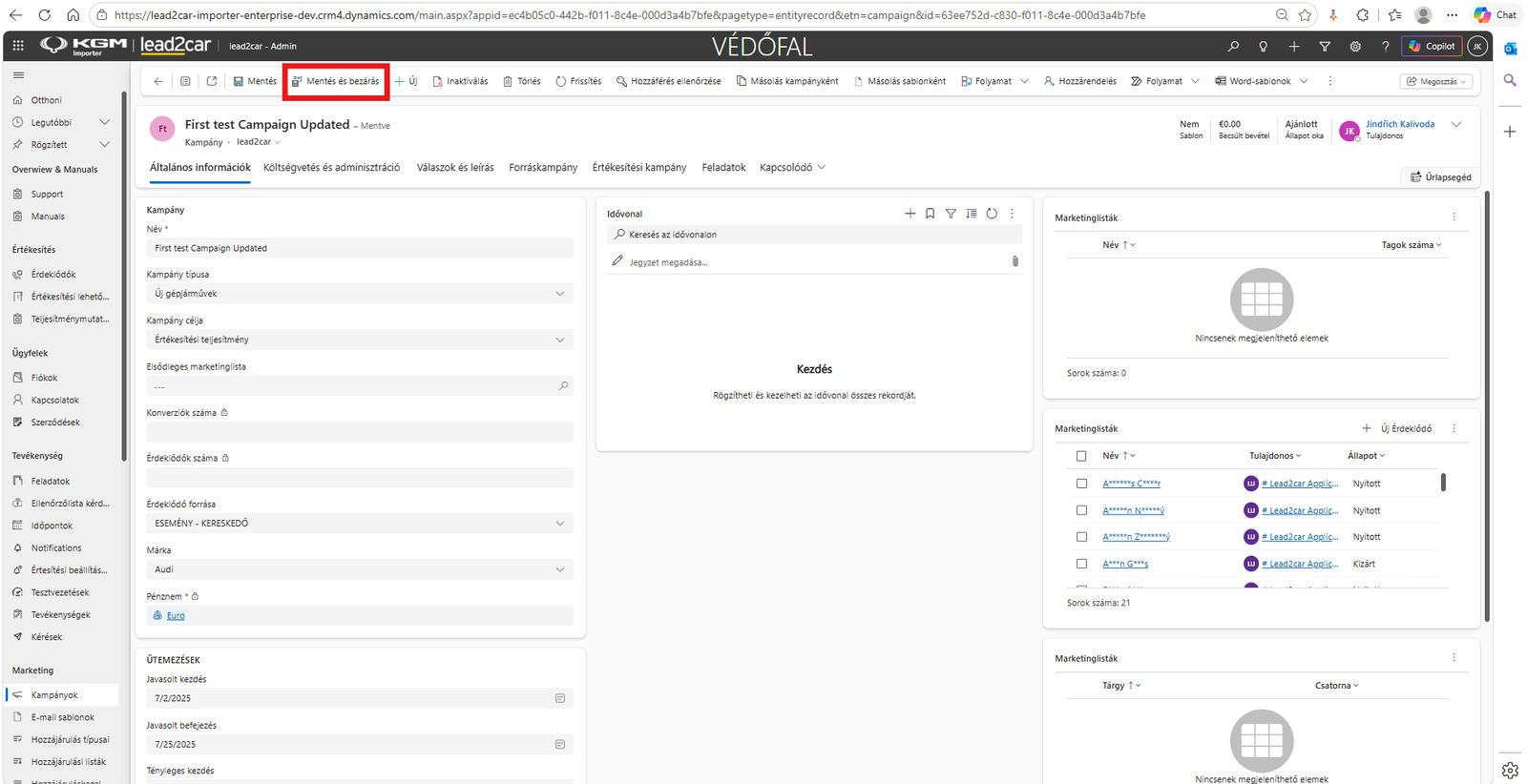The width and height of the screenshot is (1527, 784).
Task: Click the attachment paperclip in the note box
Action: (x=1015, y=261)
